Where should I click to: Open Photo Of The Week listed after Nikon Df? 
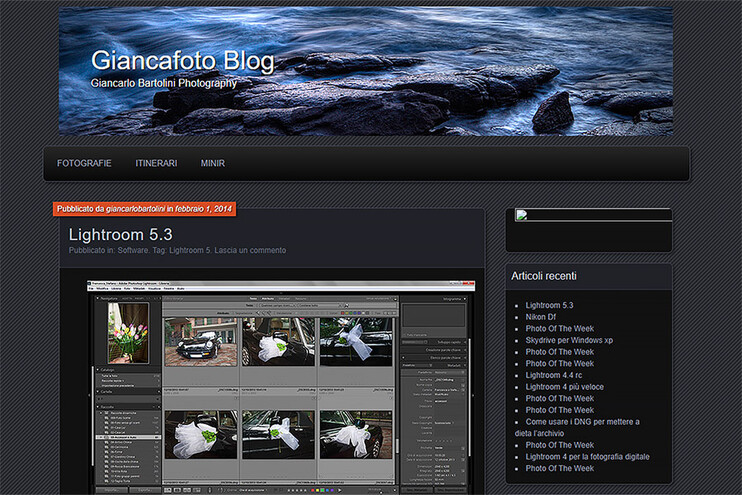tap(559, 329)
